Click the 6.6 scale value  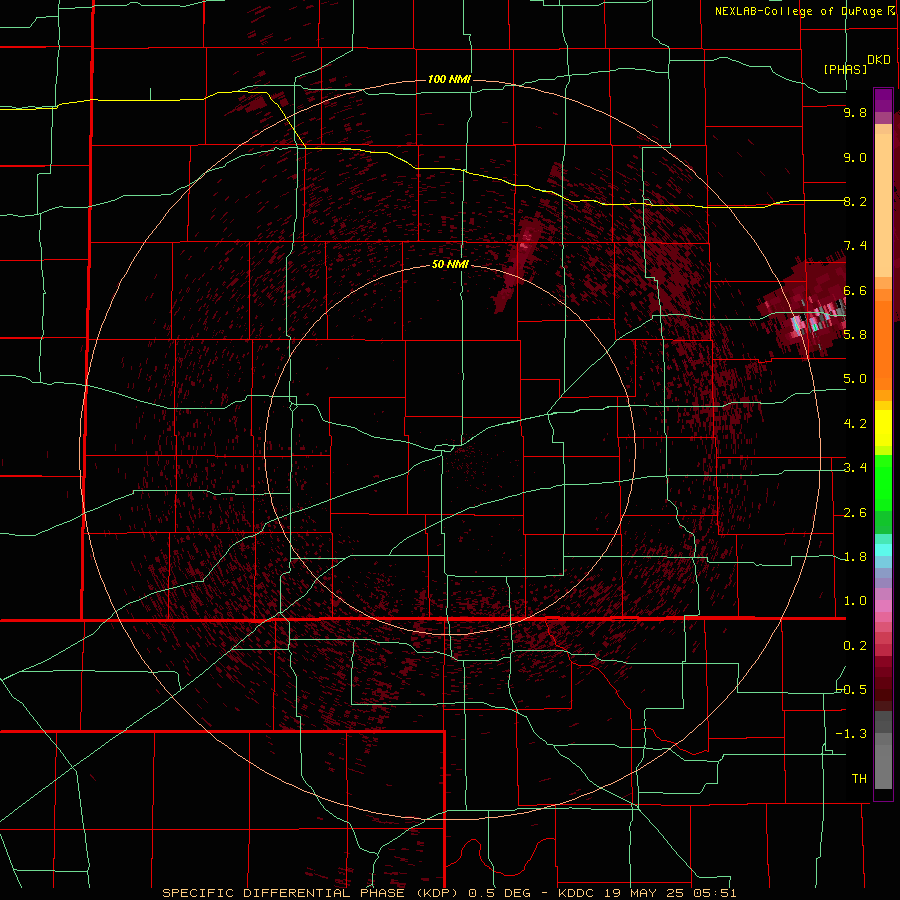coord(855,290)
